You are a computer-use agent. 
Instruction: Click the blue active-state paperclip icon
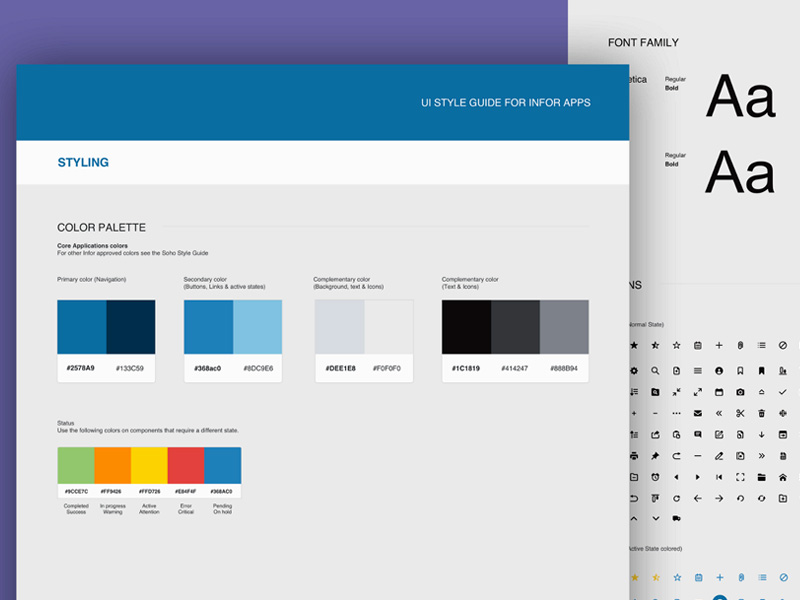pos(741,578)
